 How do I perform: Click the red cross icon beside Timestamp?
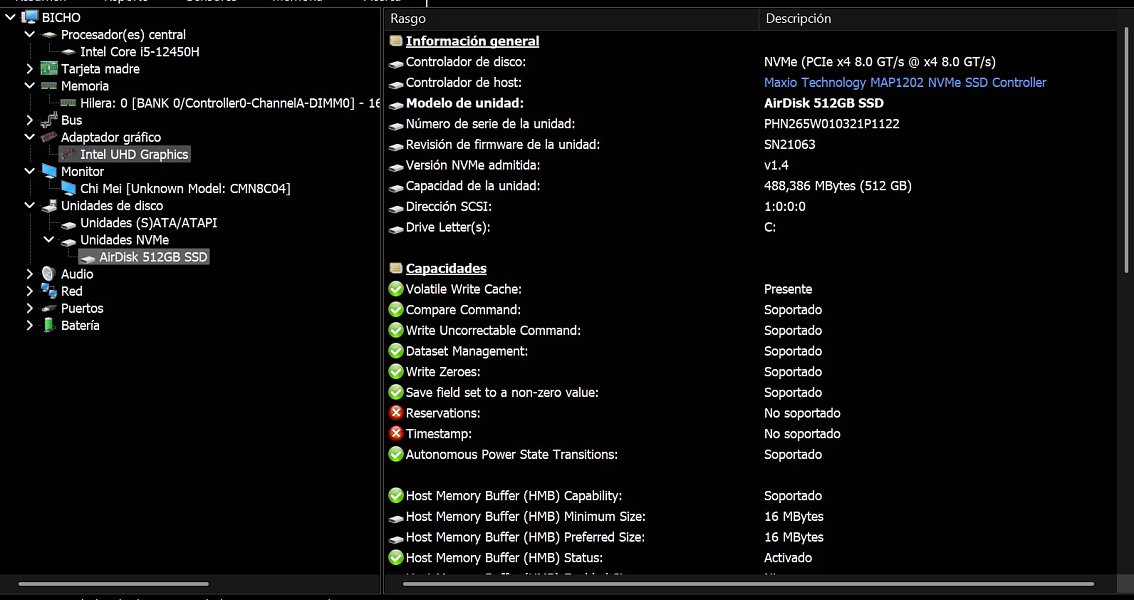pyautogui.click(x=396, y=434)
